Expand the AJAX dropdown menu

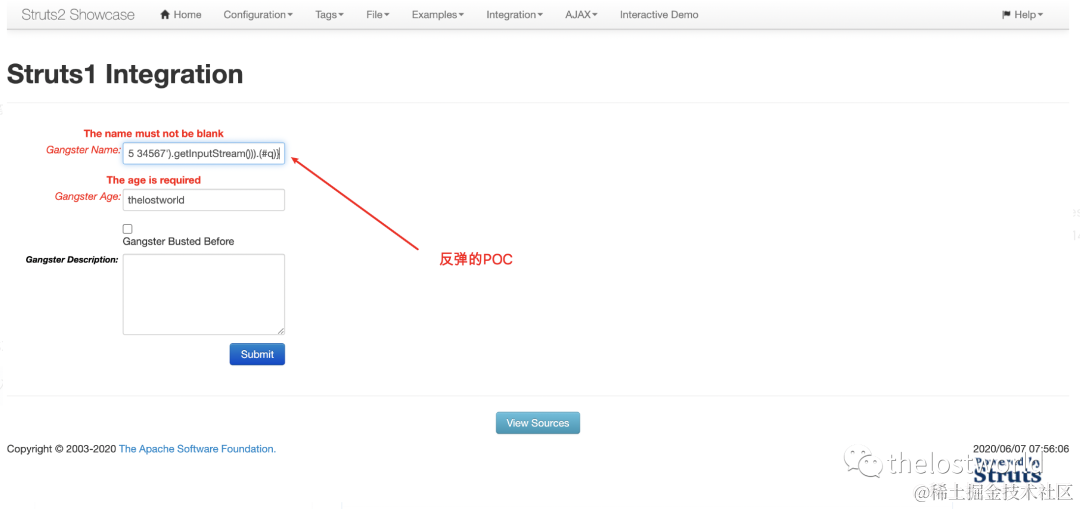tap(581, 14)
